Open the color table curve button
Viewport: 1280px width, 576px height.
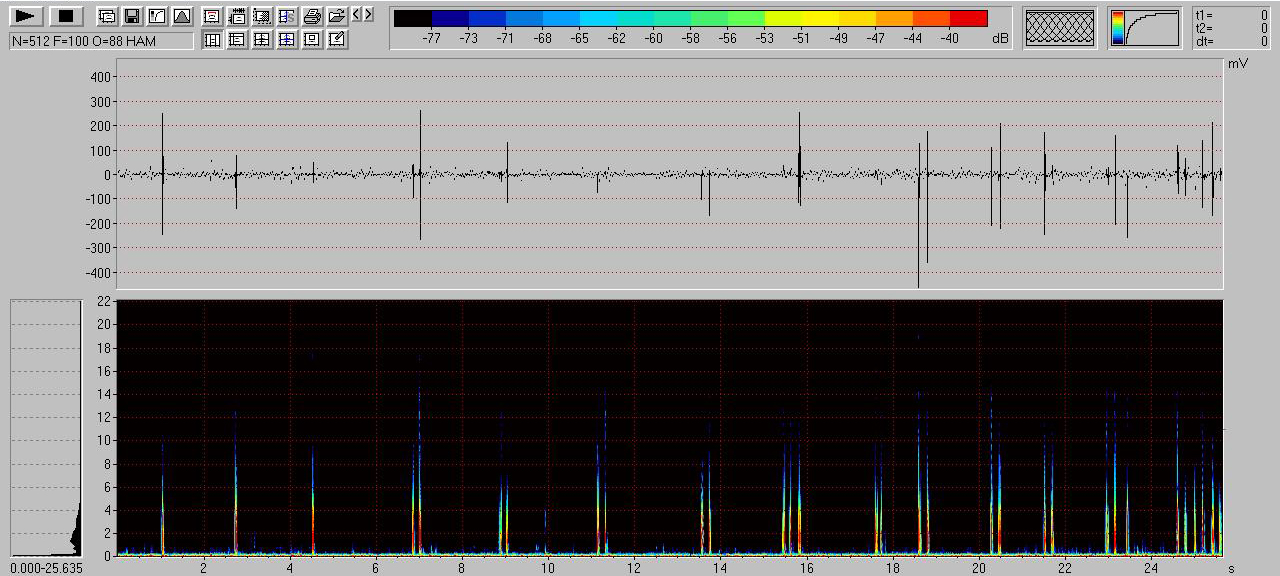[x=1144, y=28]
